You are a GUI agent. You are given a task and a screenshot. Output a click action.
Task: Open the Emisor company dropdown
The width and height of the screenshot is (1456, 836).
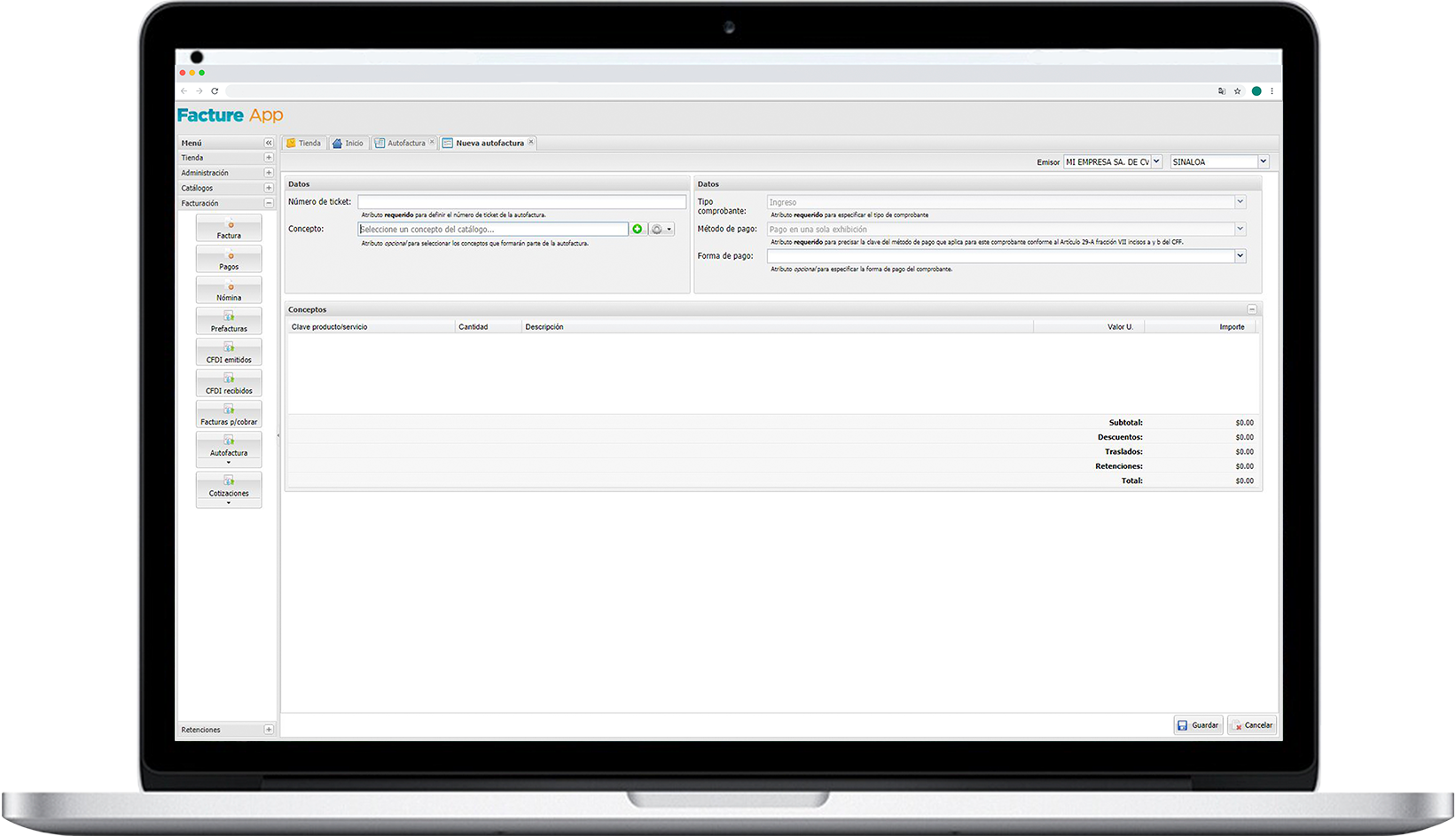1156,162
